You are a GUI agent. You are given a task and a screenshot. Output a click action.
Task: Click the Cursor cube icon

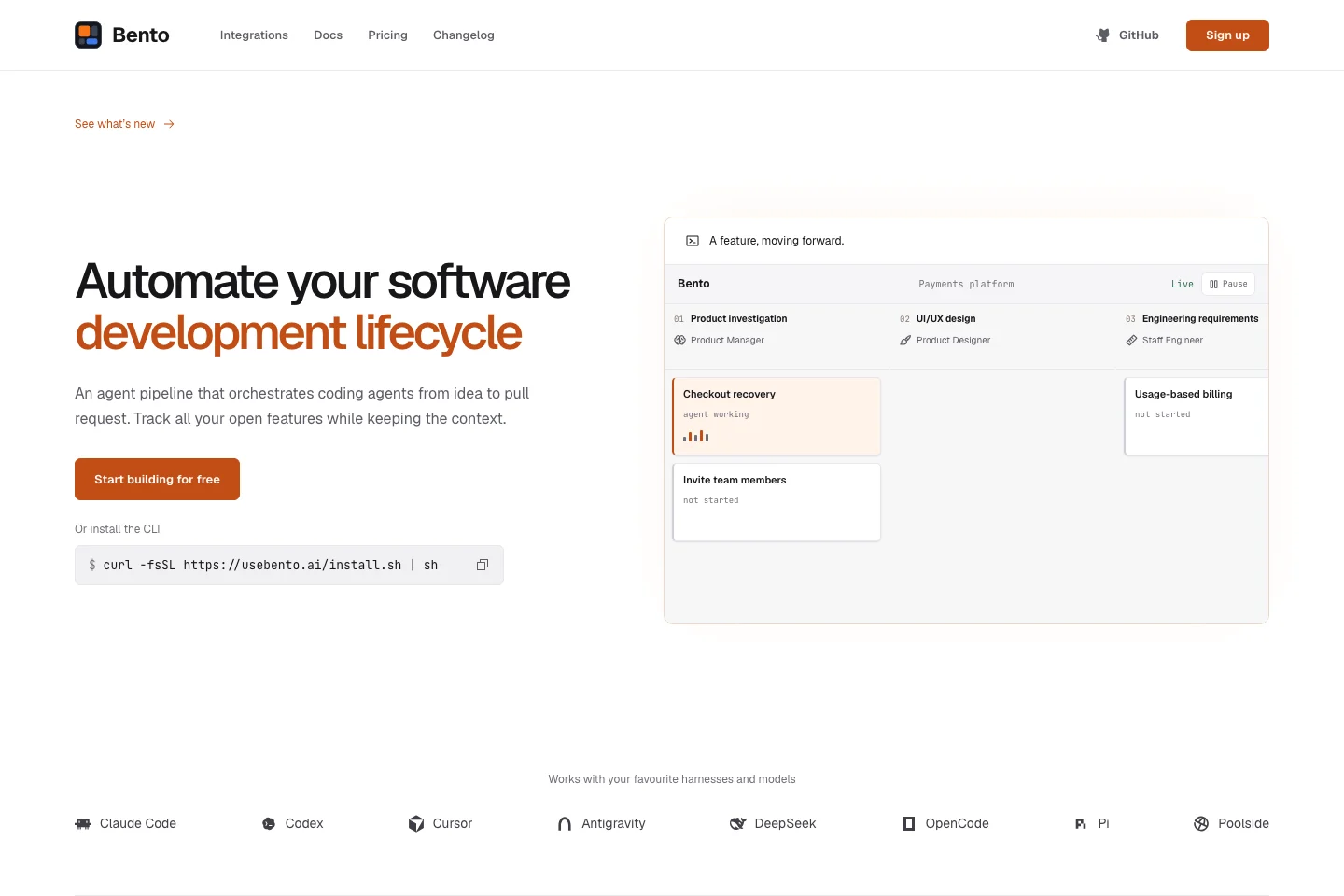tap(416, 823)
